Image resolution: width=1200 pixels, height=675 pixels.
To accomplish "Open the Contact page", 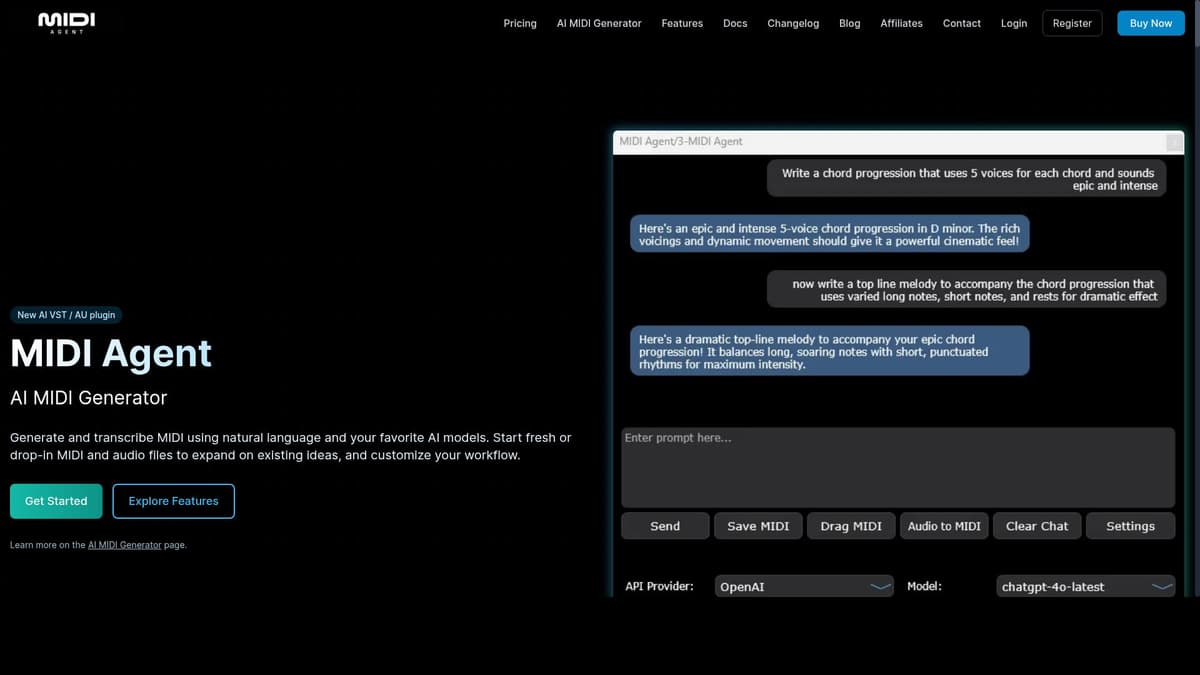I will pos(962,23).
